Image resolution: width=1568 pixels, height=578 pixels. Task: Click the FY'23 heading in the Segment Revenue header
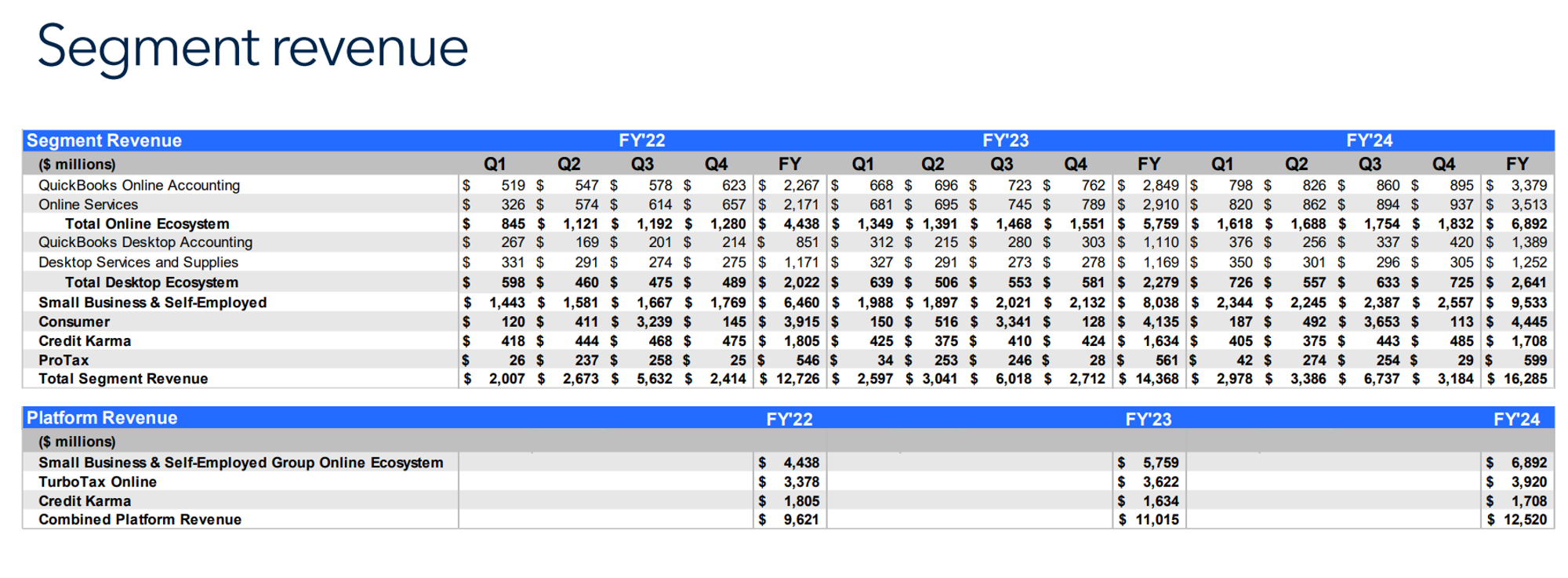tap(1006, 140)
